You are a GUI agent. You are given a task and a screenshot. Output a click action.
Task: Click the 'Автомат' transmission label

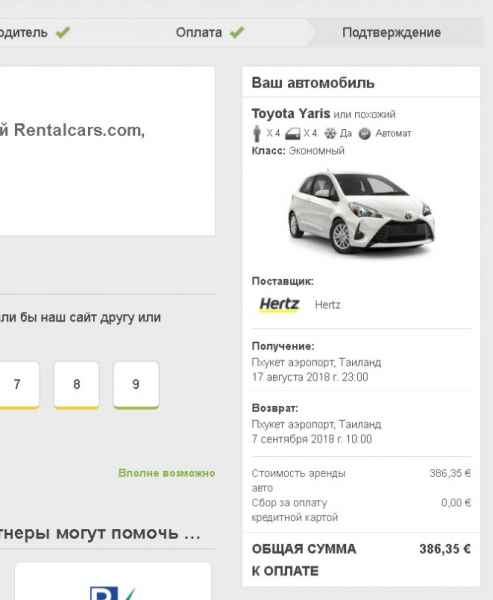pos(393,134)
